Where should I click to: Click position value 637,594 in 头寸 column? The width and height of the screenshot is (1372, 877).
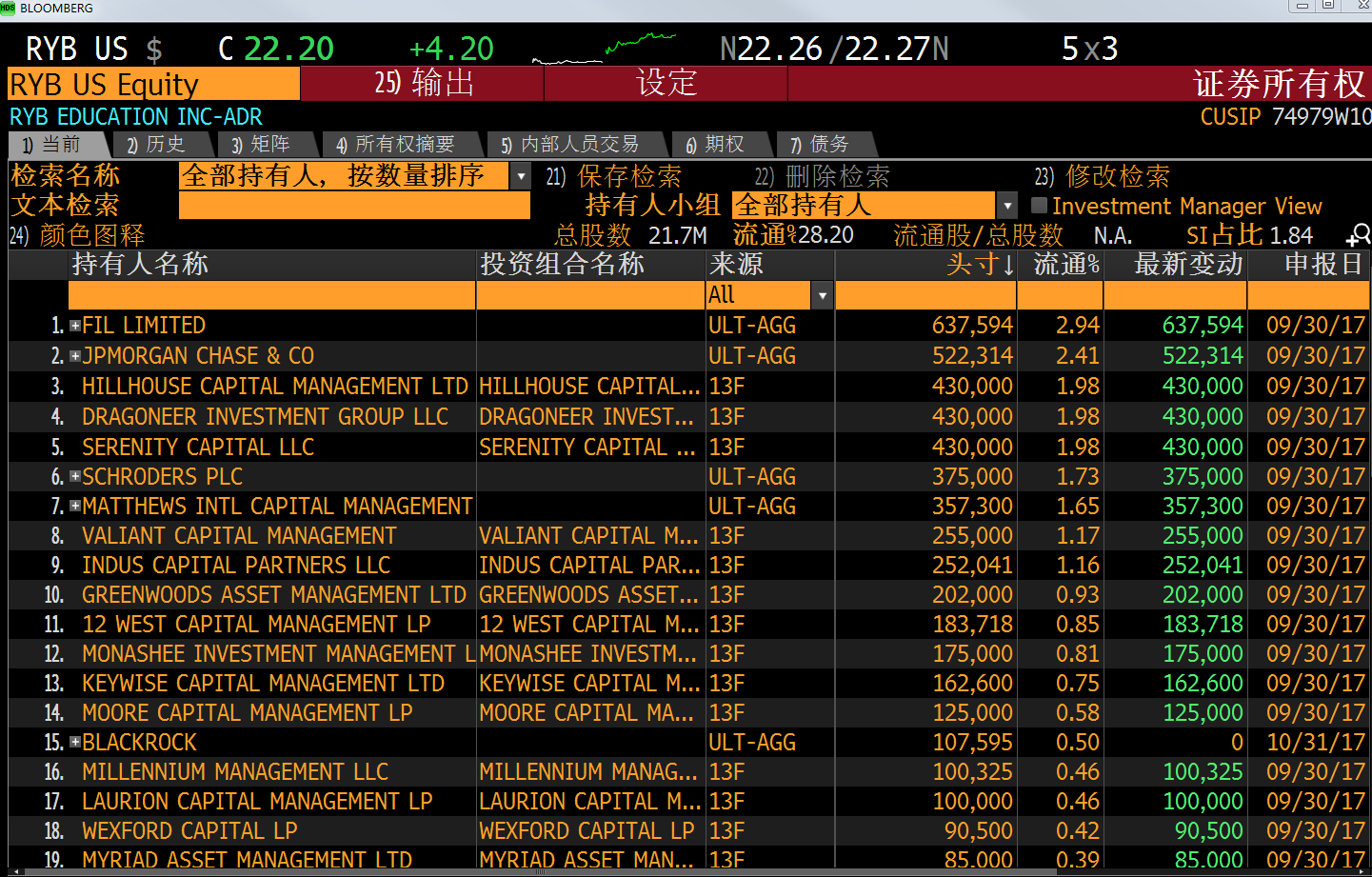coord(972,326)
